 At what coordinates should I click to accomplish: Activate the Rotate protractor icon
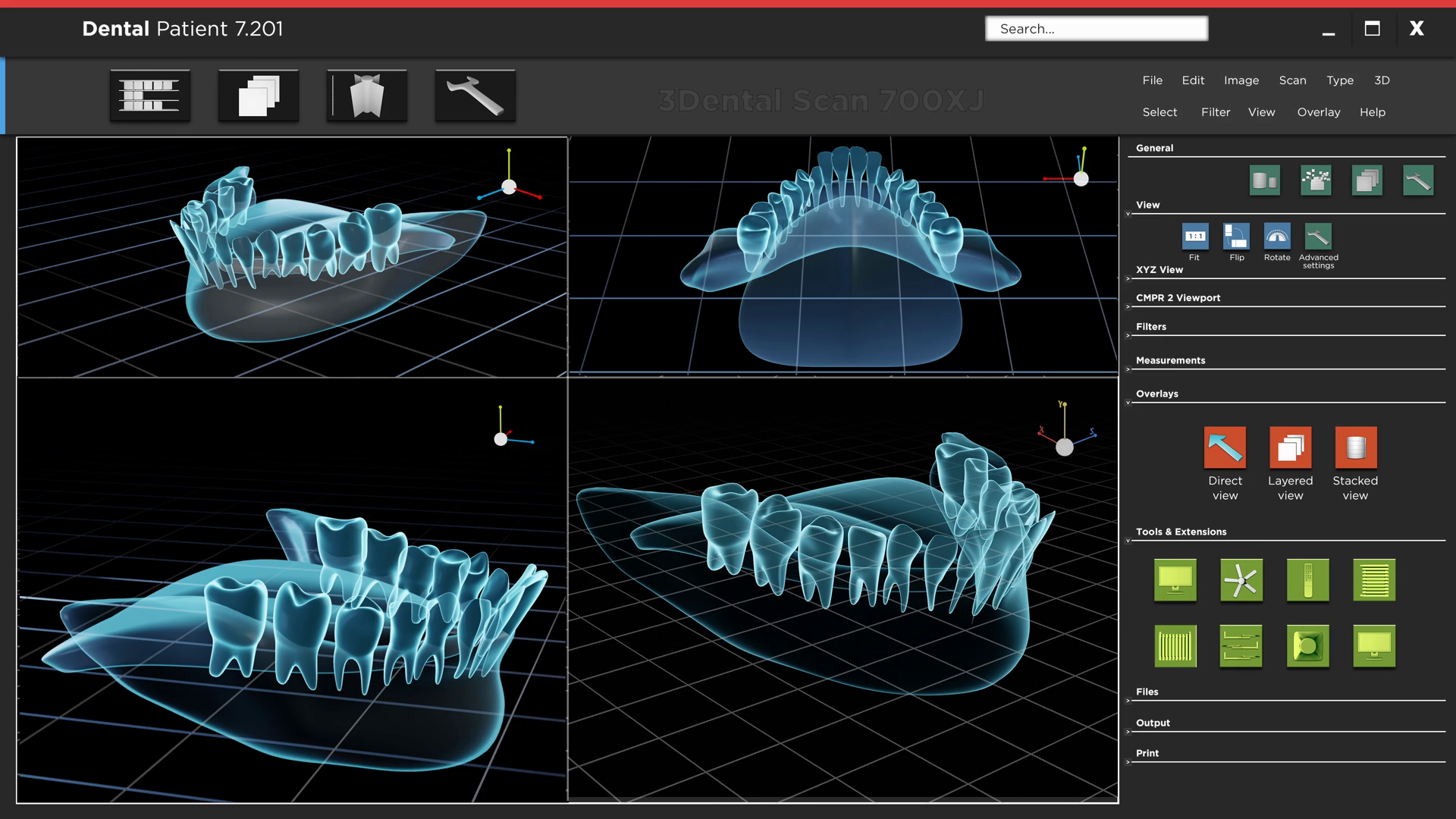[1277, 237]
